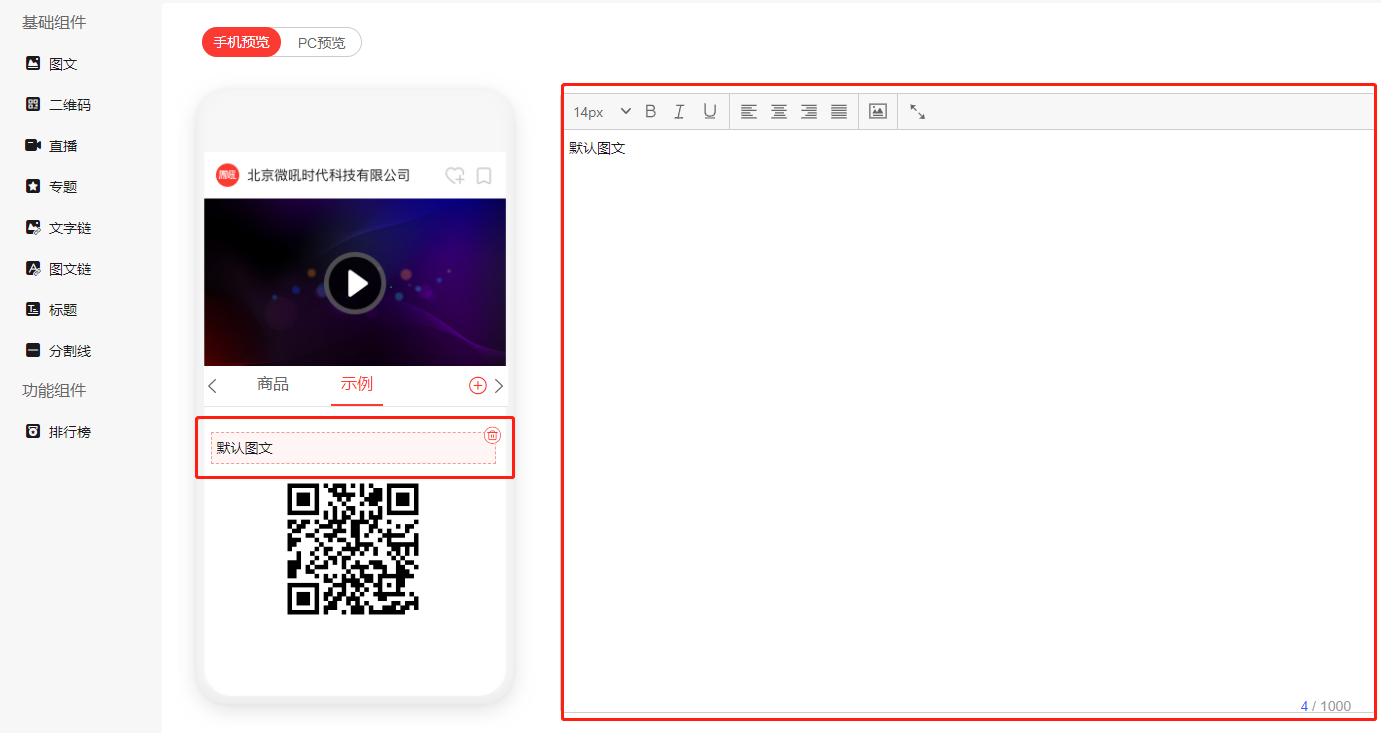
Task: Click 北京微吼时代科技有限公司 company name
Action: pos(329,175)
